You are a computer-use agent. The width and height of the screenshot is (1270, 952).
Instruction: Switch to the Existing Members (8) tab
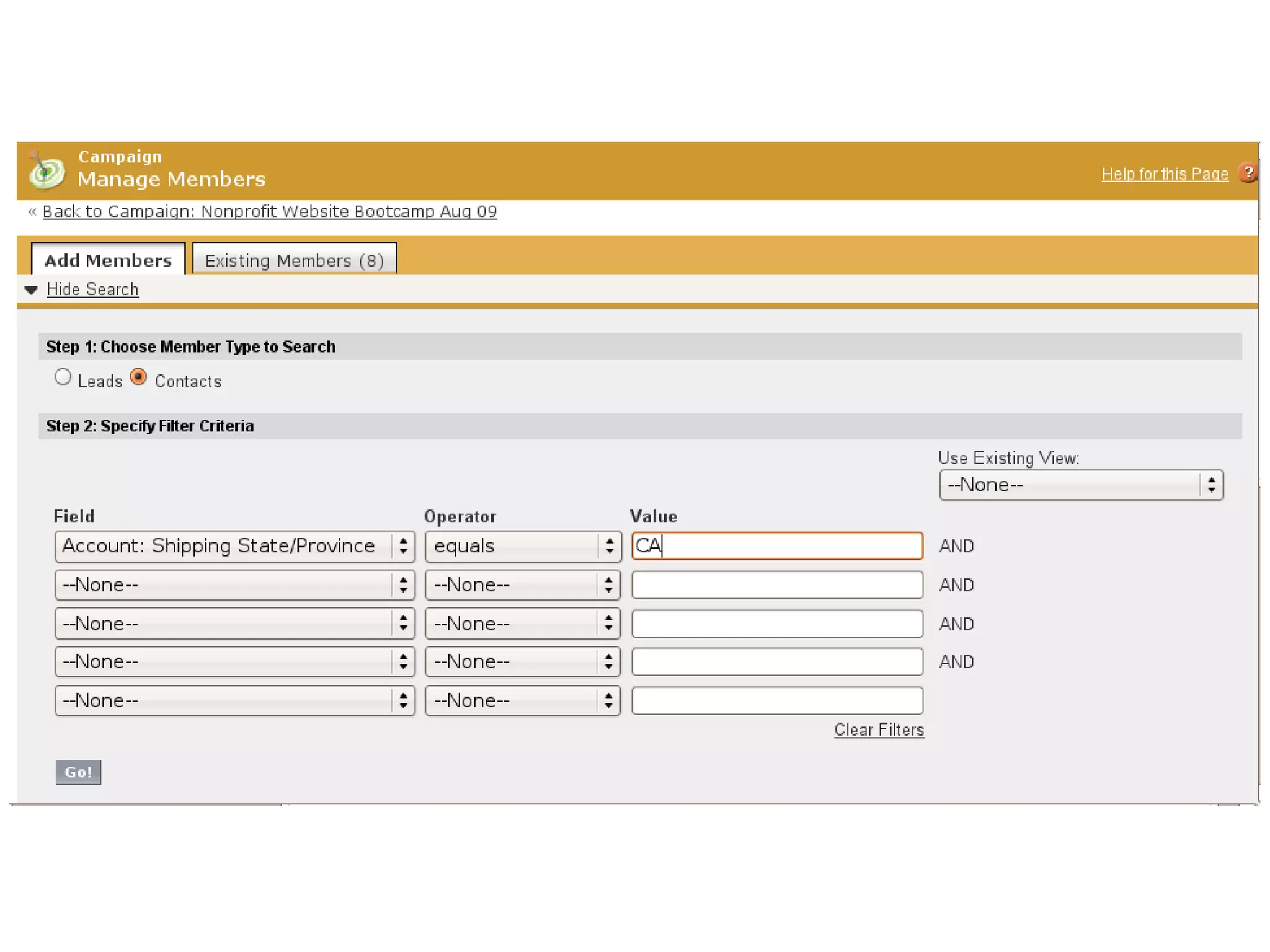click(295, 260)
